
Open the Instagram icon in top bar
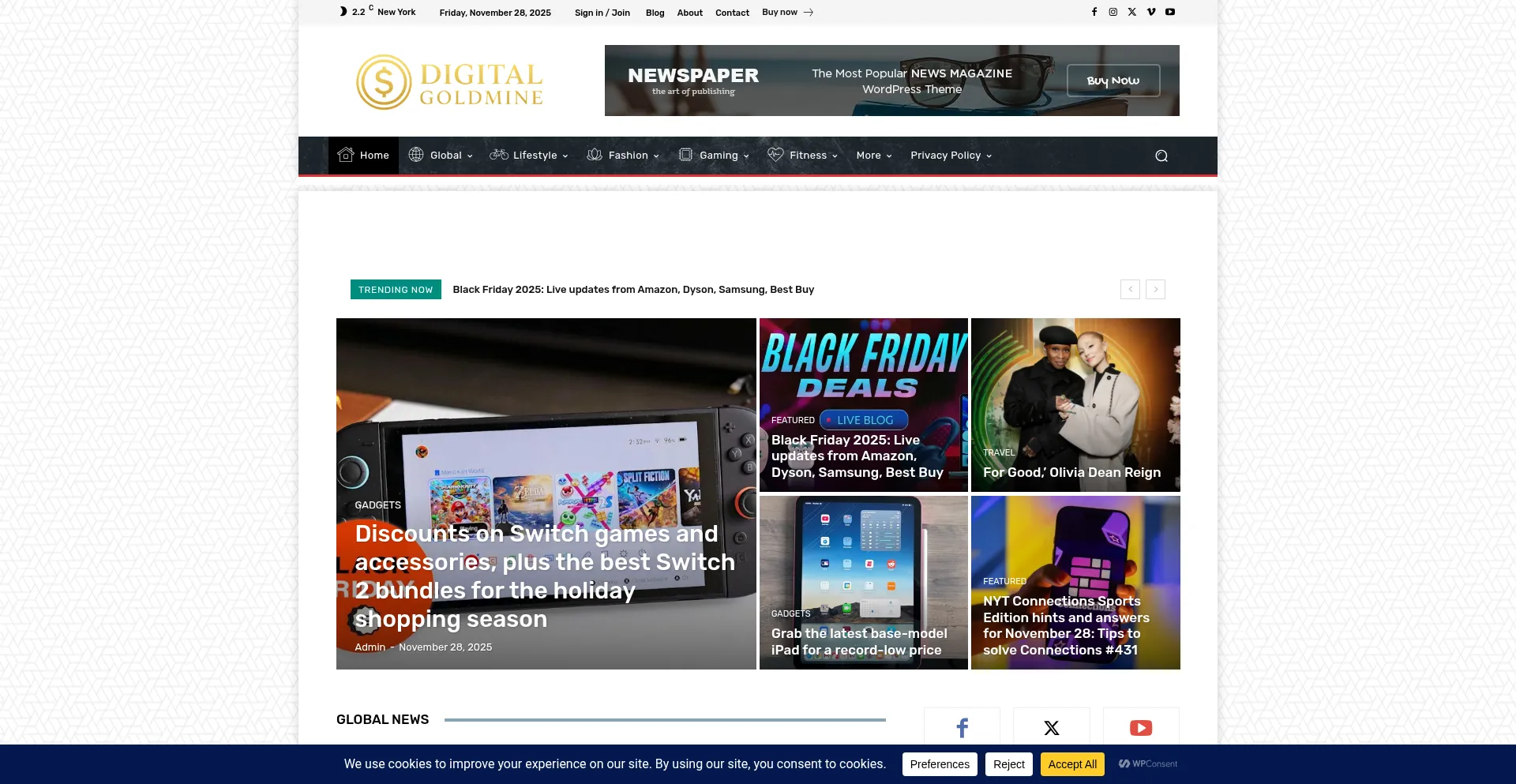click(x=1113, y=12)
